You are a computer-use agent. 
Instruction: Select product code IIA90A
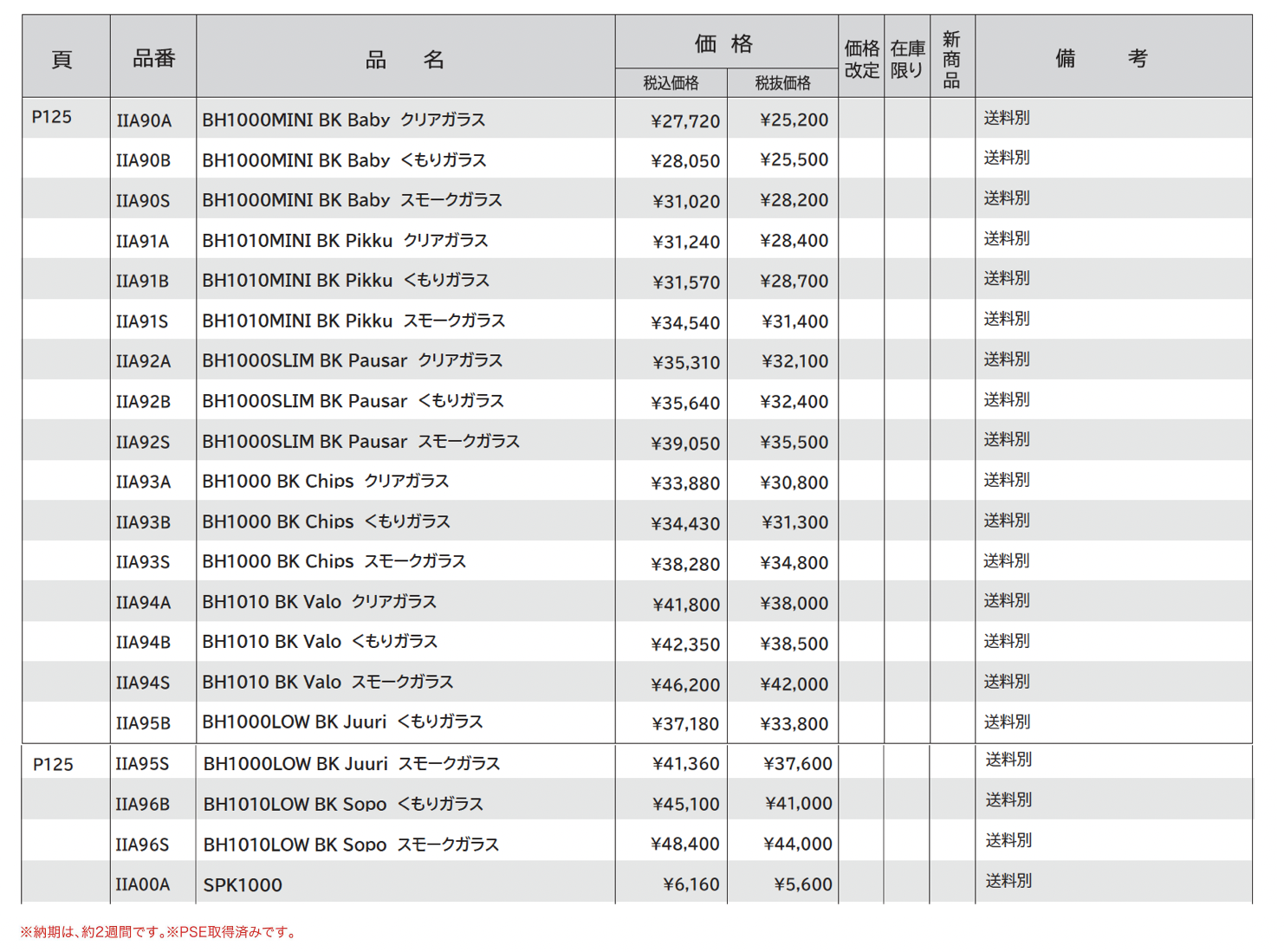pyautogui.click(x=144, y=120)
